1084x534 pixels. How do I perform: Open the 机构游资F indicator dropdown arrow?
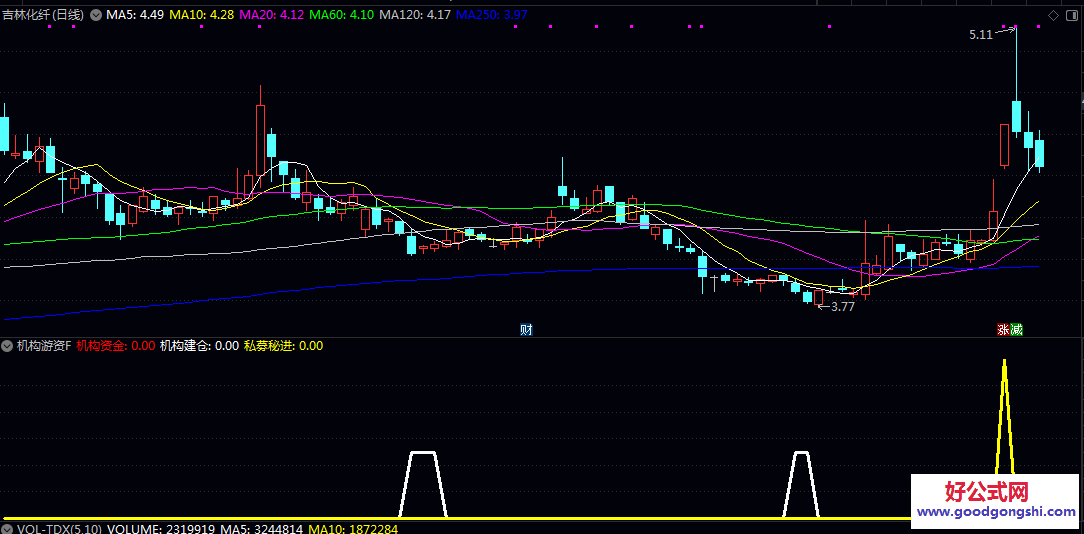point(8,346)
